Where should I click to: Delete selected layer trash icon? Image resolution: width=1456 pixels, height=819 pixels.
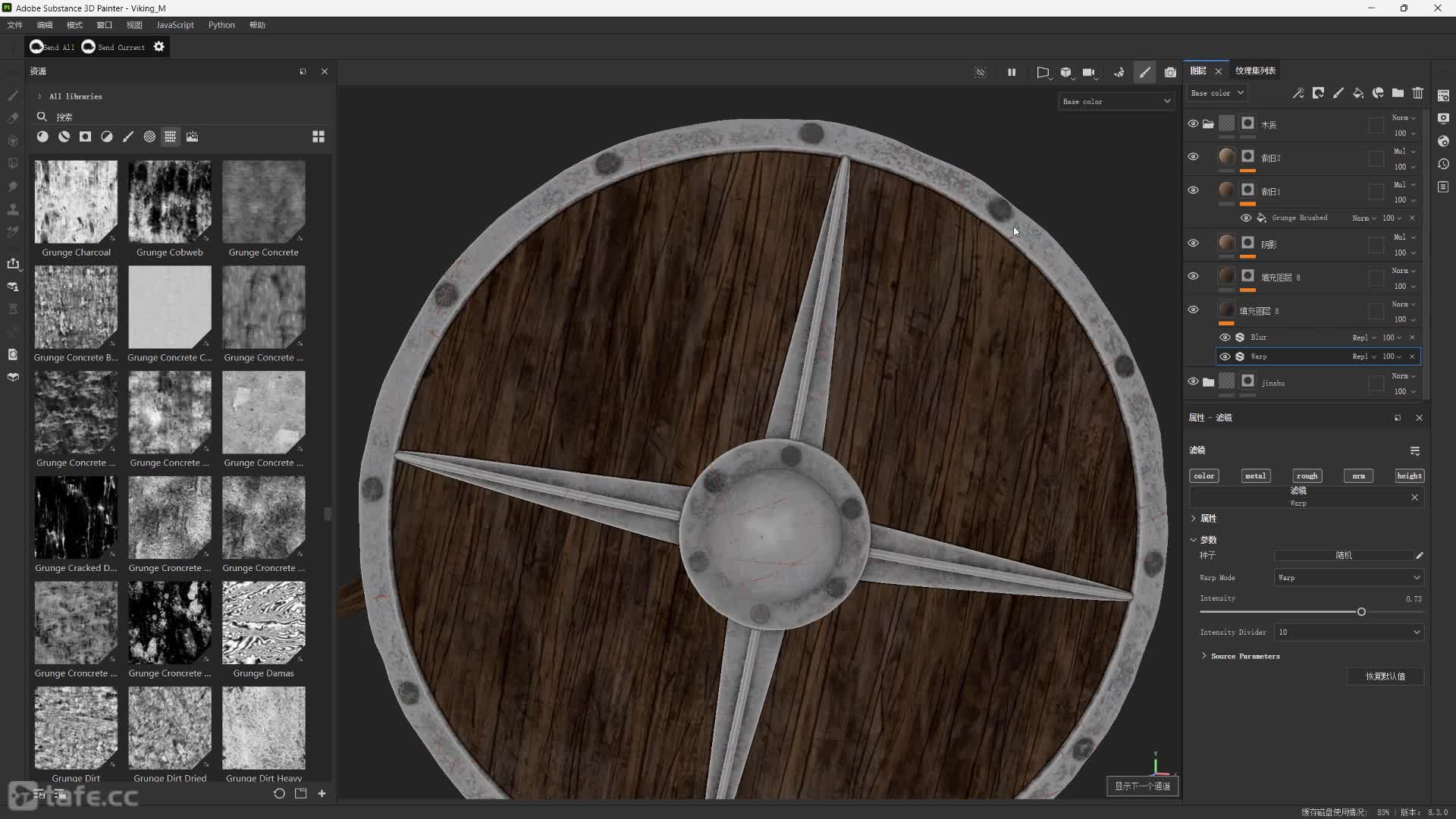[1417, 93]
